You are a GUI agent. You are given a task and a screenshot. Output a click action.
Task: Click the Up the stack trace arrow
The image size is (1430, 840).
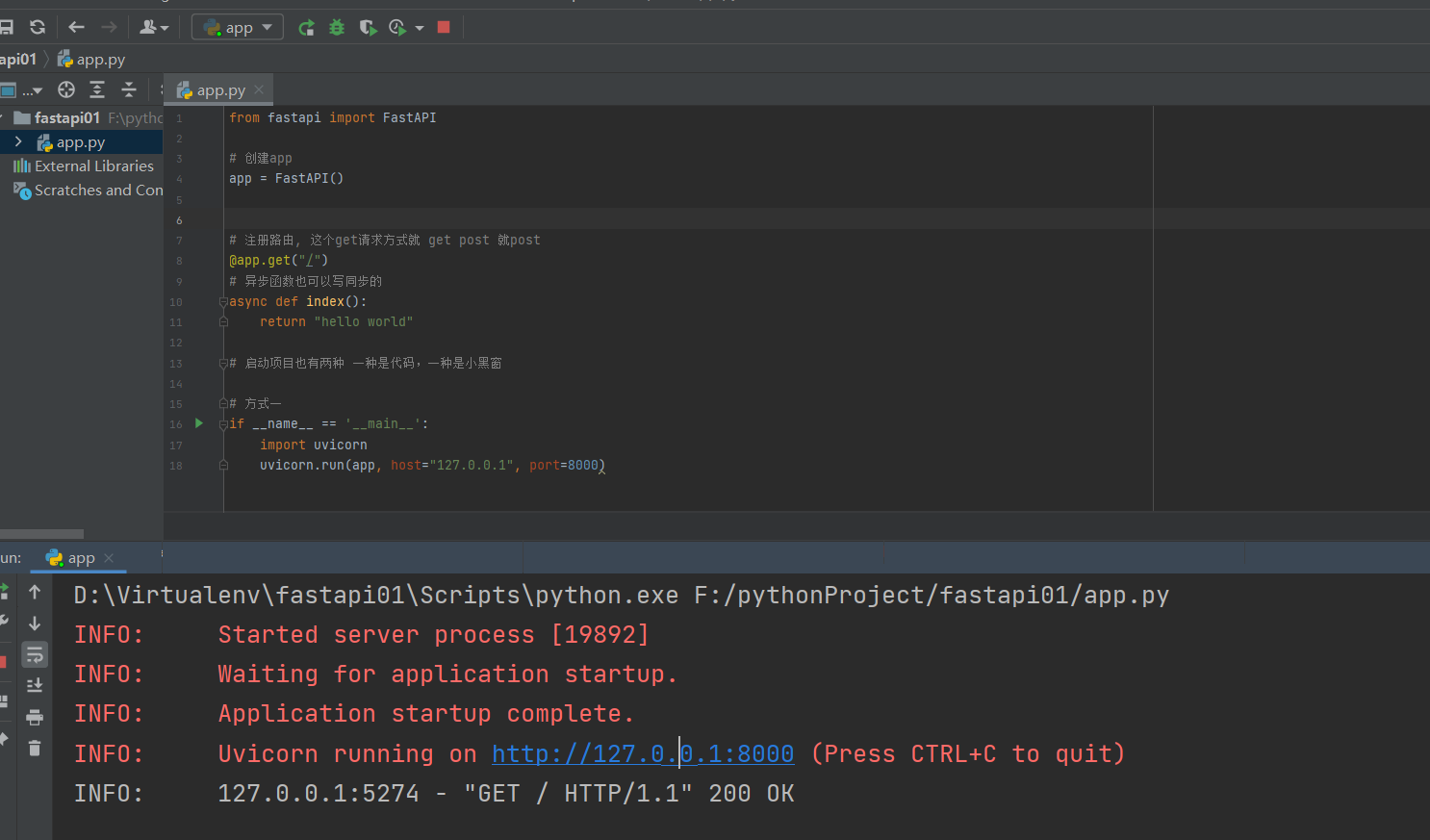tap(35, 592)
